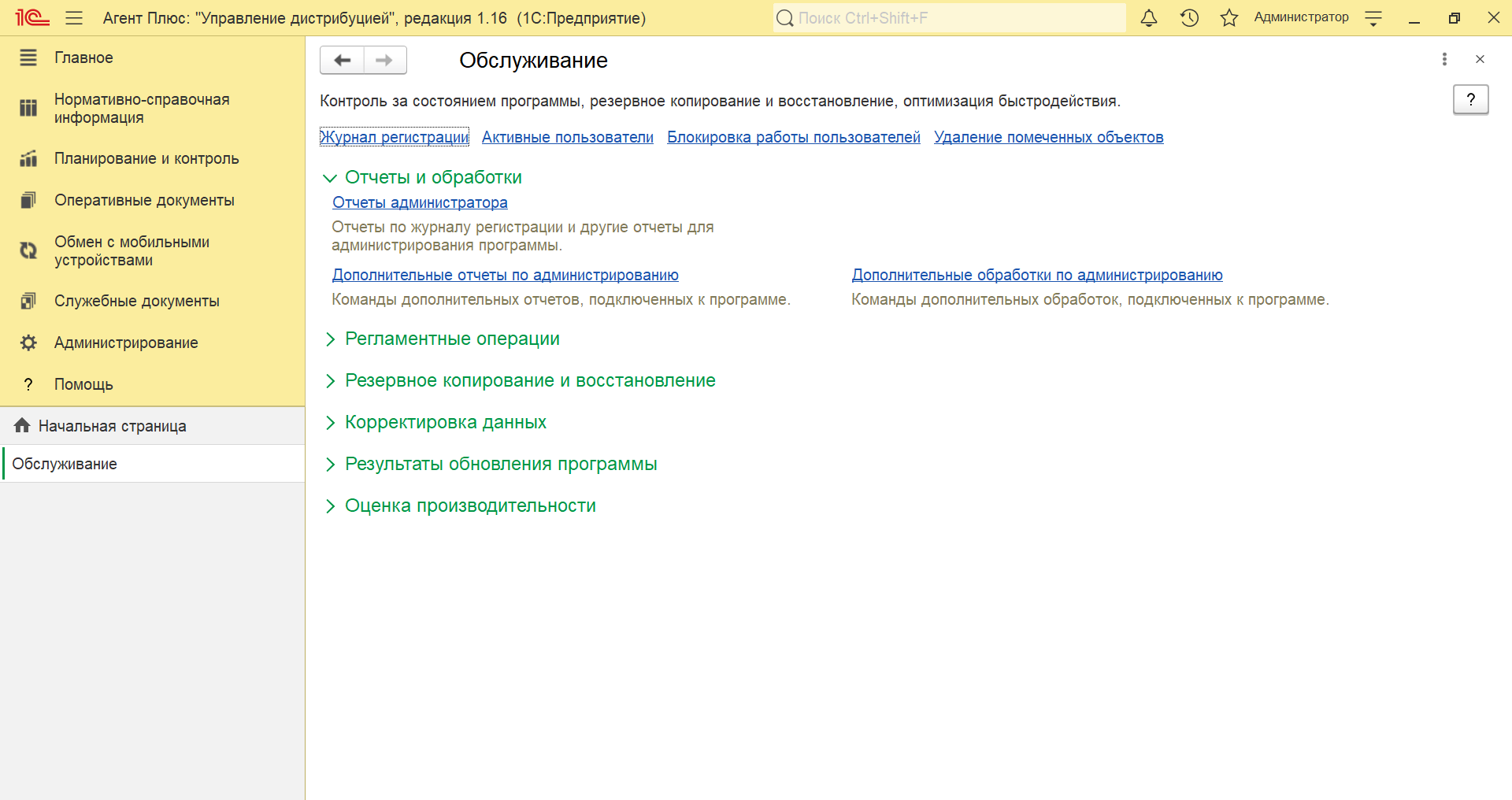Click the Администратор user name
Screen dimensions: 1512x800
[1301, 17]
